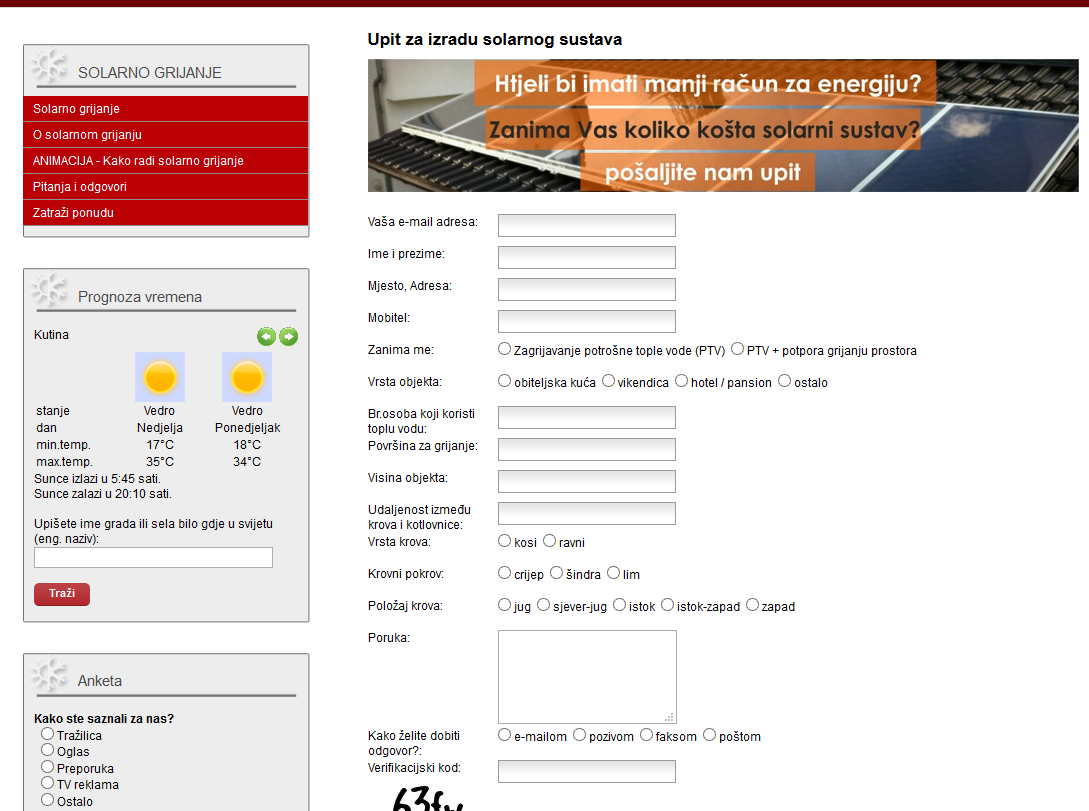Screen dimensions: 1089x811
Task: Open ANIMACIJA - Kako radi solarno grijanje
Action: tap(138, 161)
